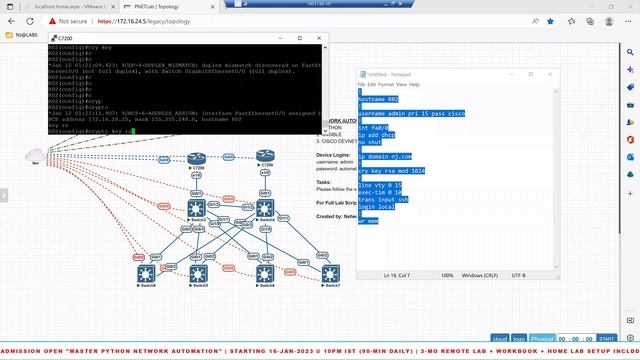Click the 'username admin pri 15 pass cisco' line
This screenshot has height=360, width=640.
[411, 113]
